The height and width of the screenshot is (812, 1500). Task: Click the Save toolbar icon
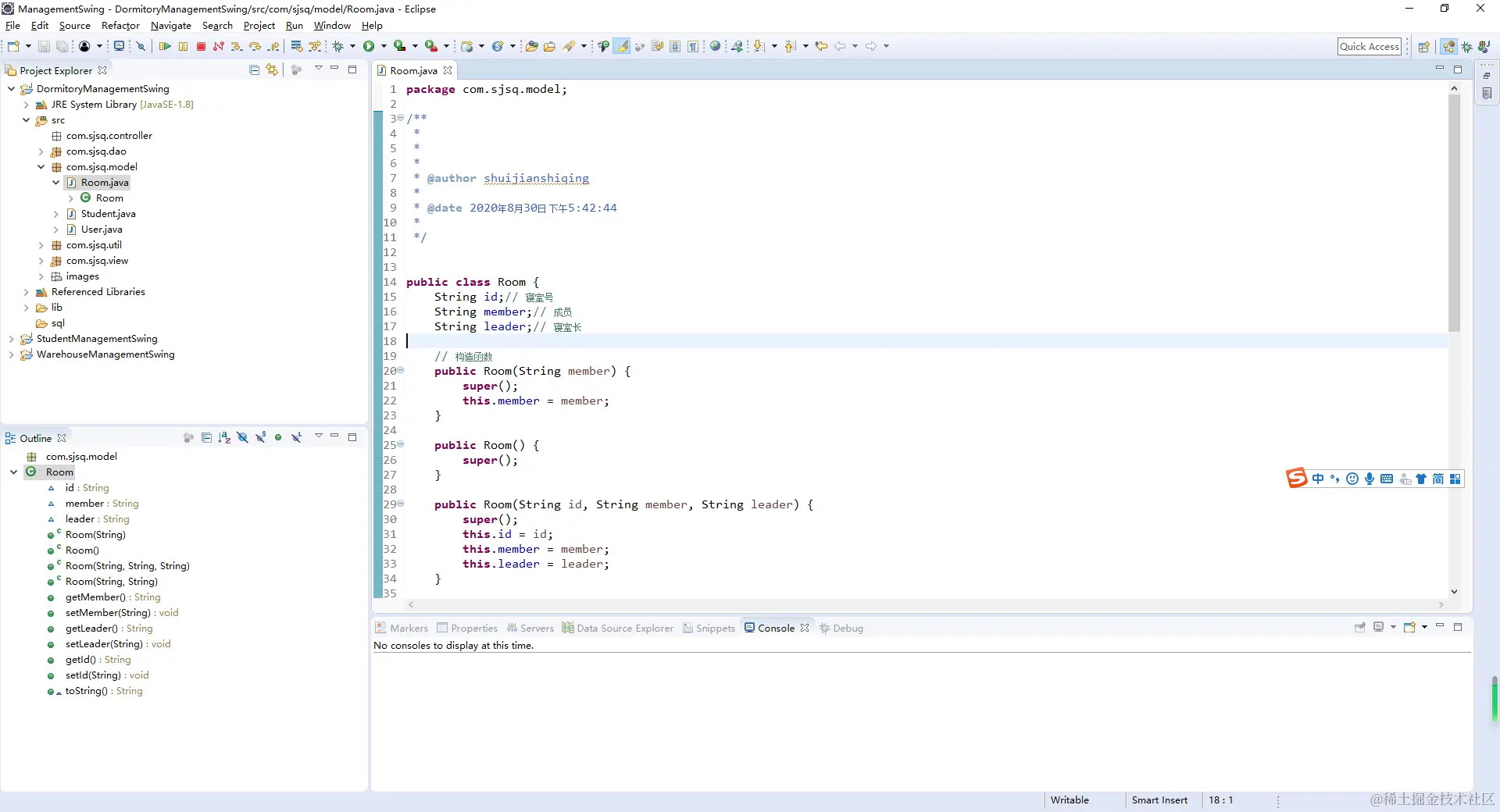coord(44,46)
